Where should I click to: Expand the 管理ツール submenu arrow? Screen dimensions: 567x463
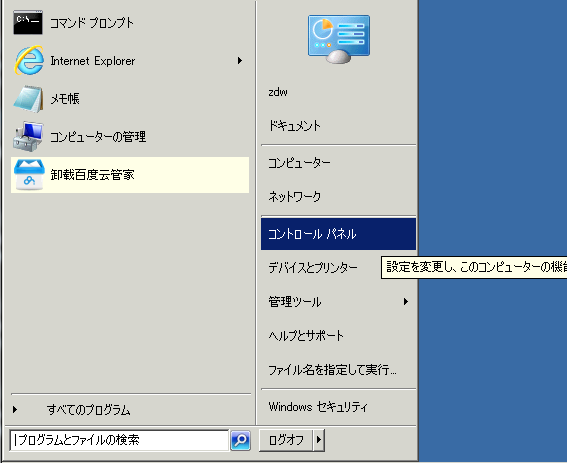pyautogui.click(x=406, y=301)
